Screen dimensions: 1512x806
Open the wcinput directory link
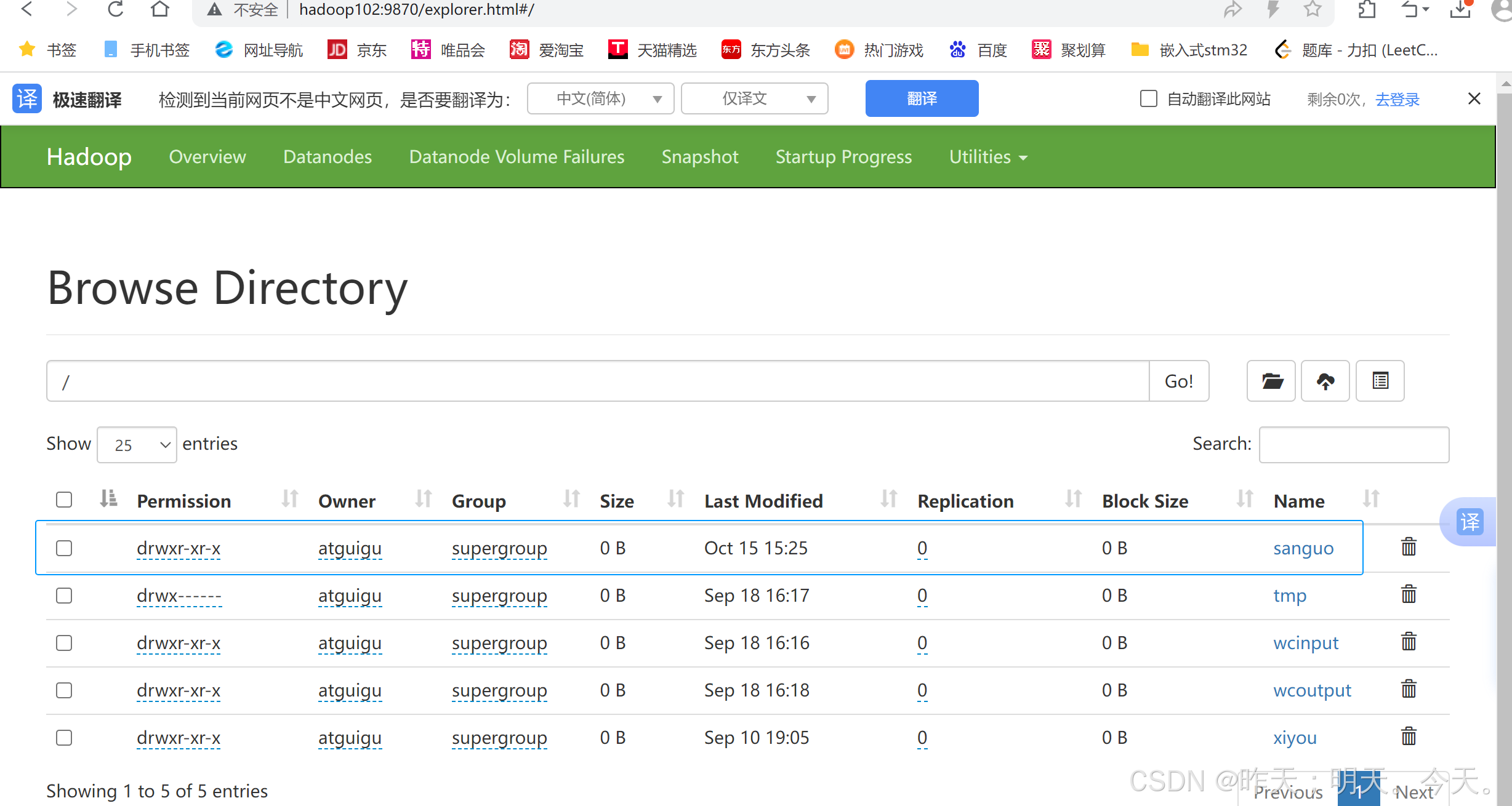pyautogui.click(x=1305, y=643)
